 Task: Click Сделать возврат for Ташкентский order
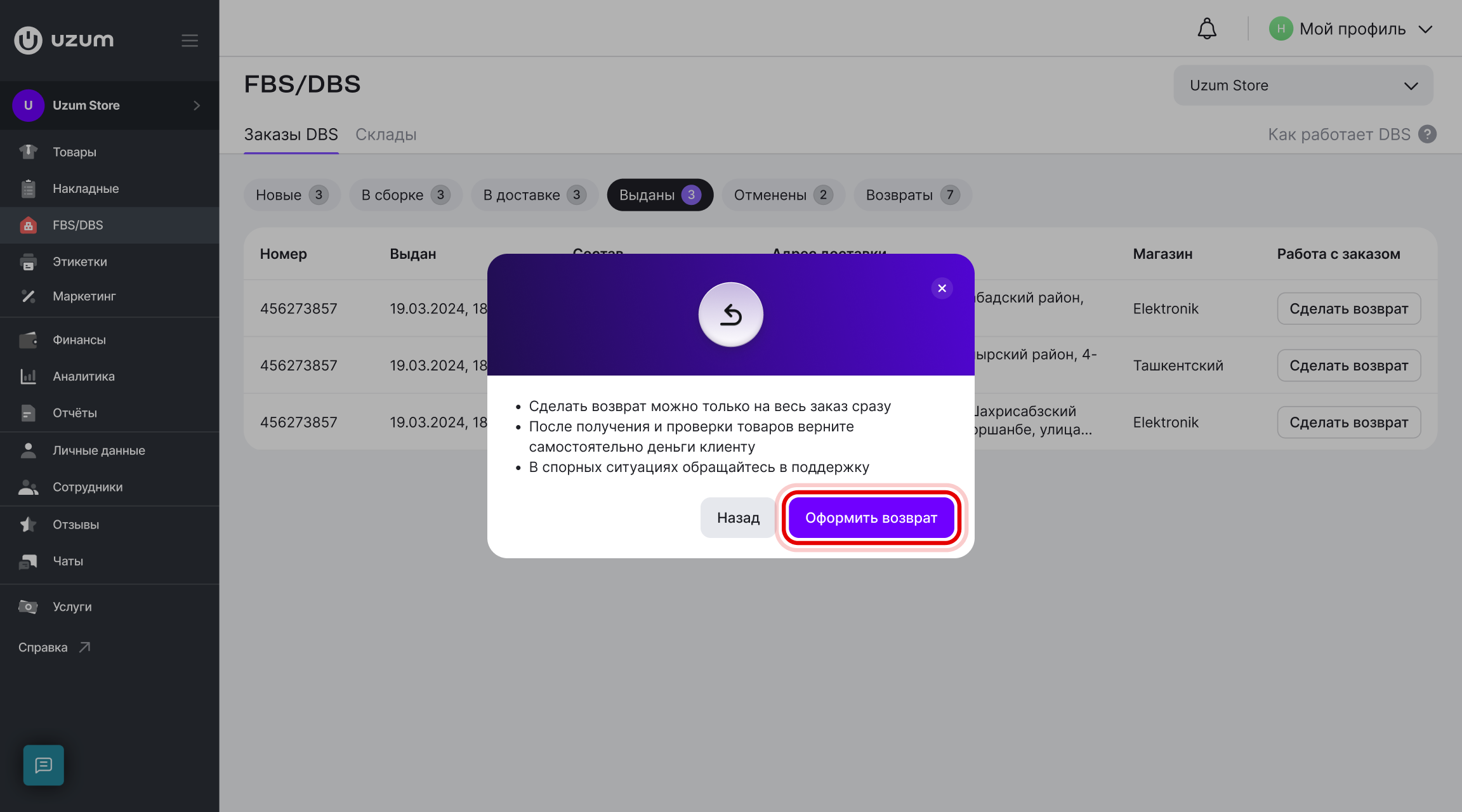point(1348,365)
